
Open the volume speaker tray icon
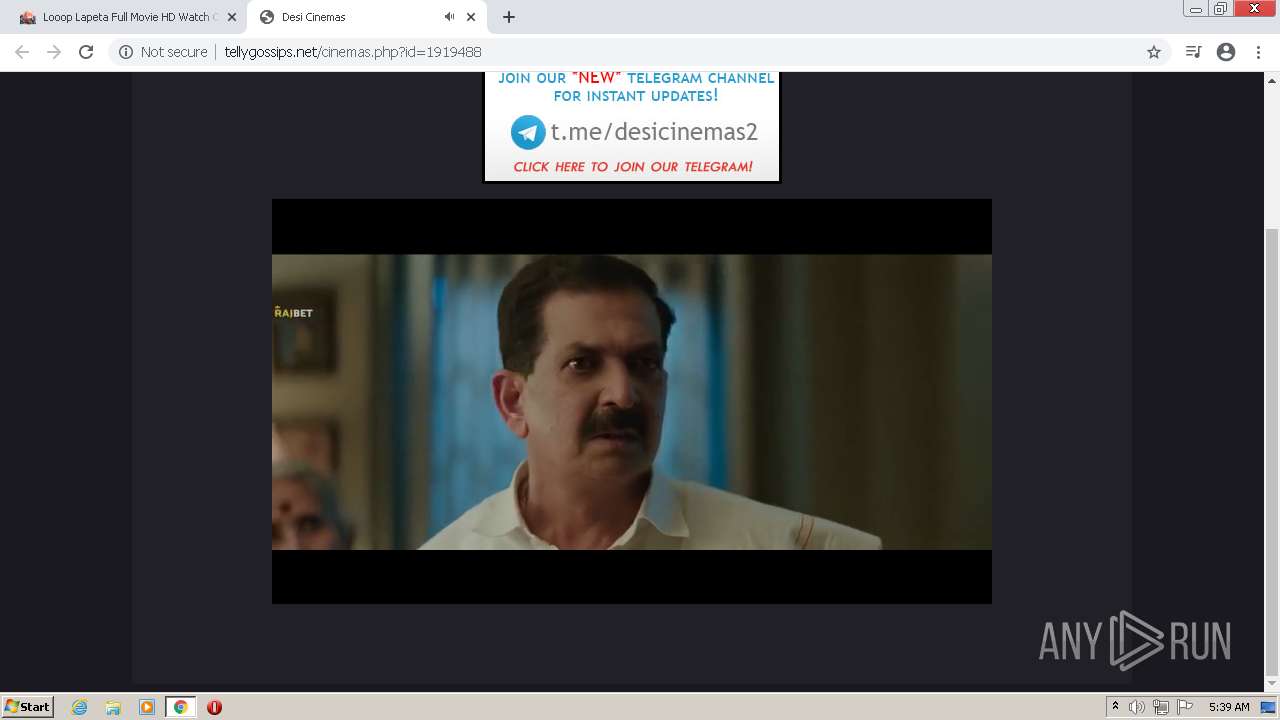1137,707
